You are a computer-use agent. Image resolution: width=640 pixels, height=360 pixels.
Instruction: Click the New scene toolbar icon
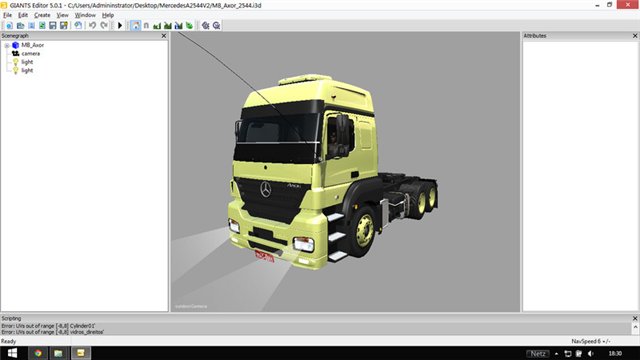(x=9, y=25)
